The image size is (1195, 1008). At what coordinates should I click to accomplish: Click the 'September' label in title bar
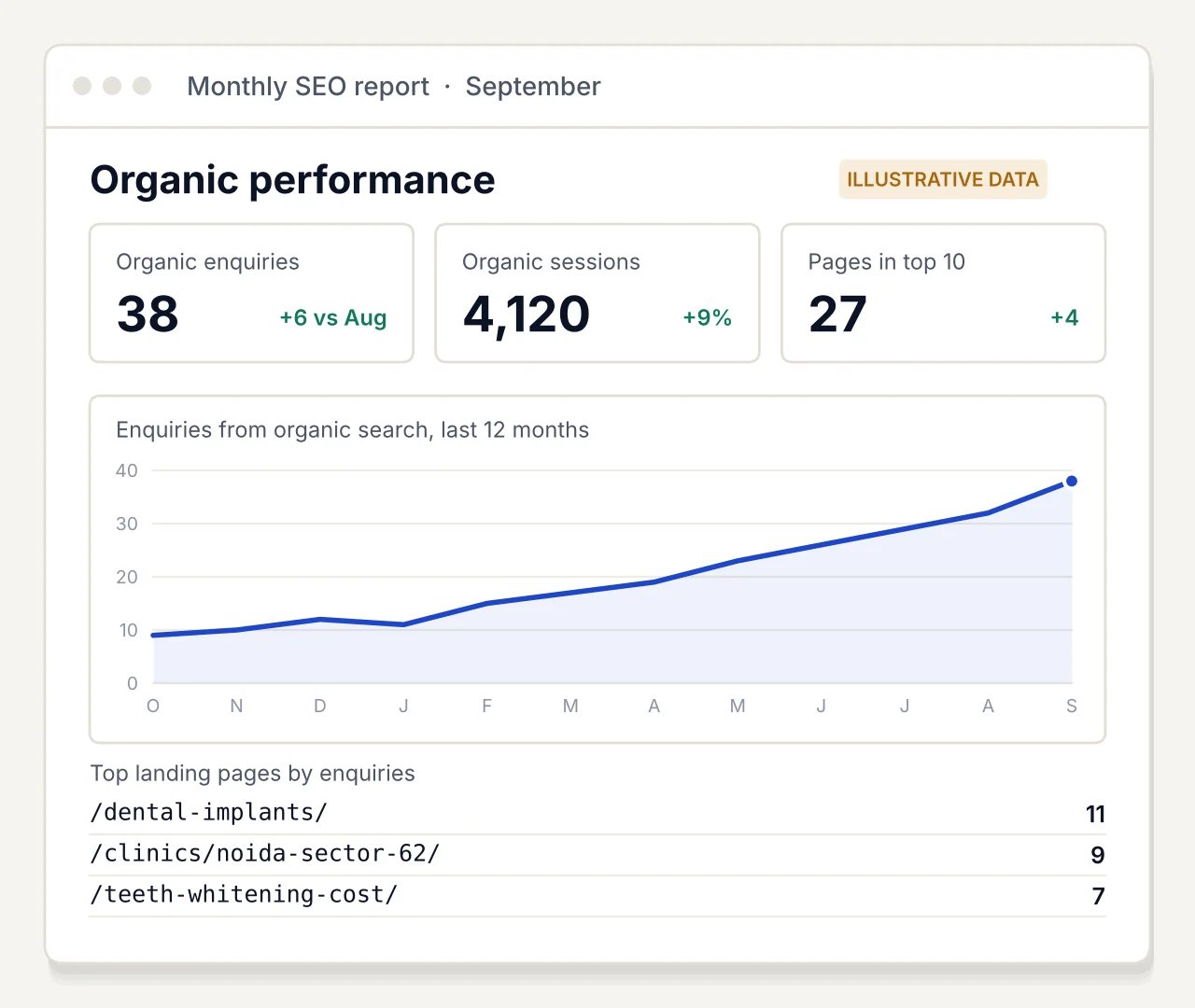coord(533,87)
